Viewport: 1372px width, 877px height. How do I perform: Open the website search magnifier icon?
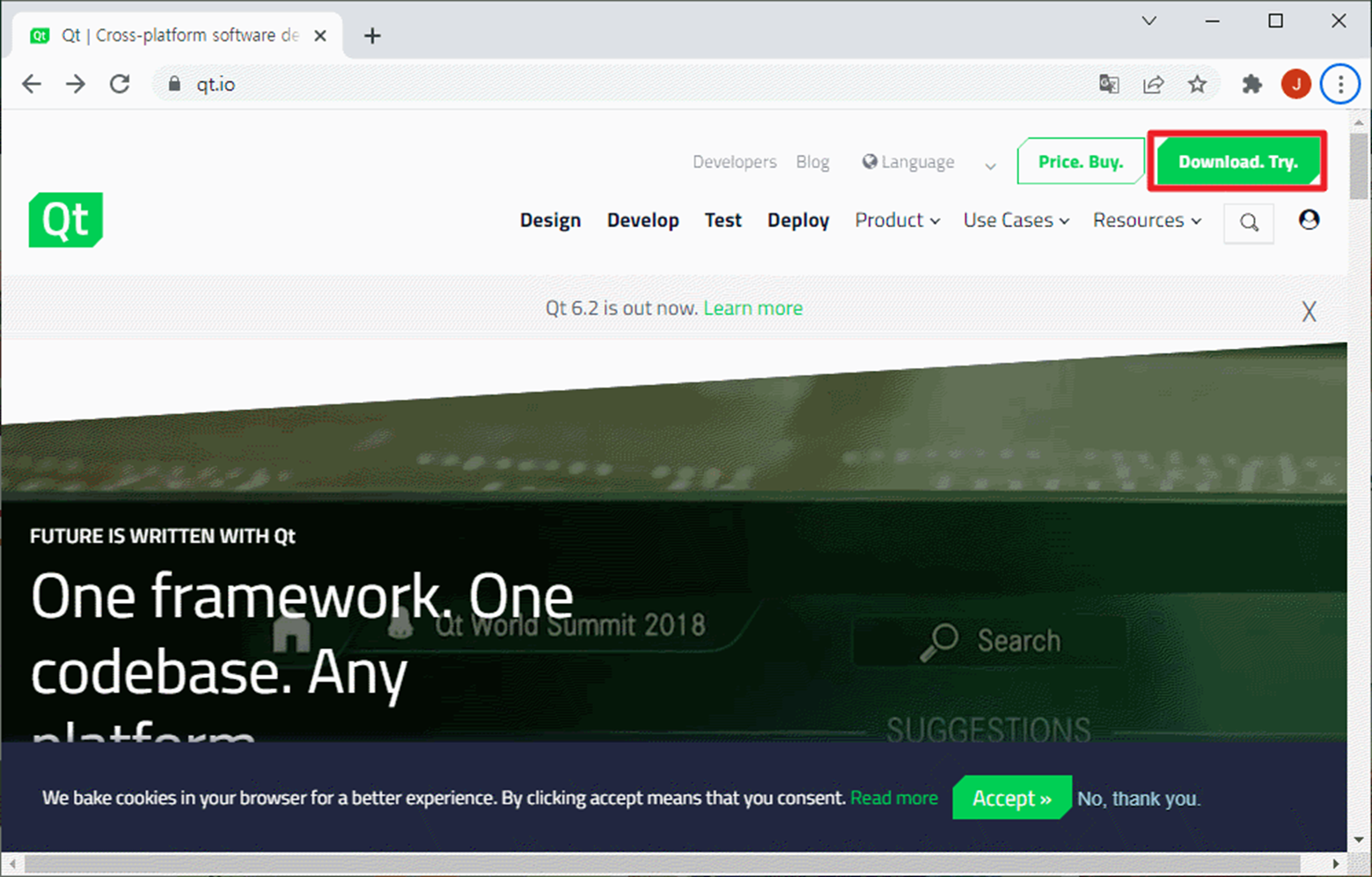(1249, 222)
